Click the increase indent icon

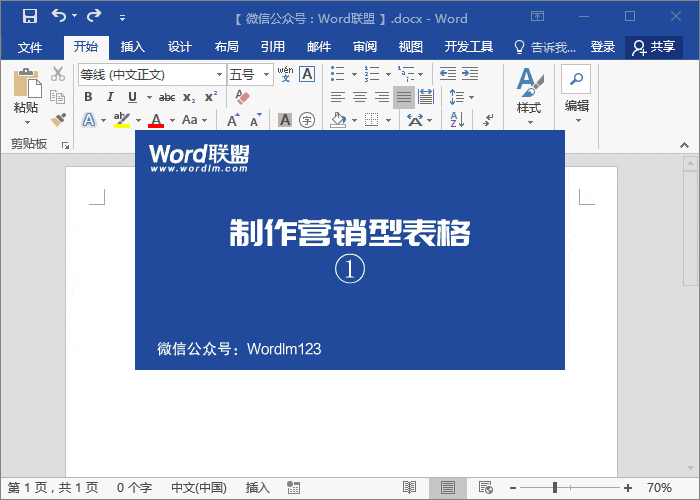click(470, 73)
